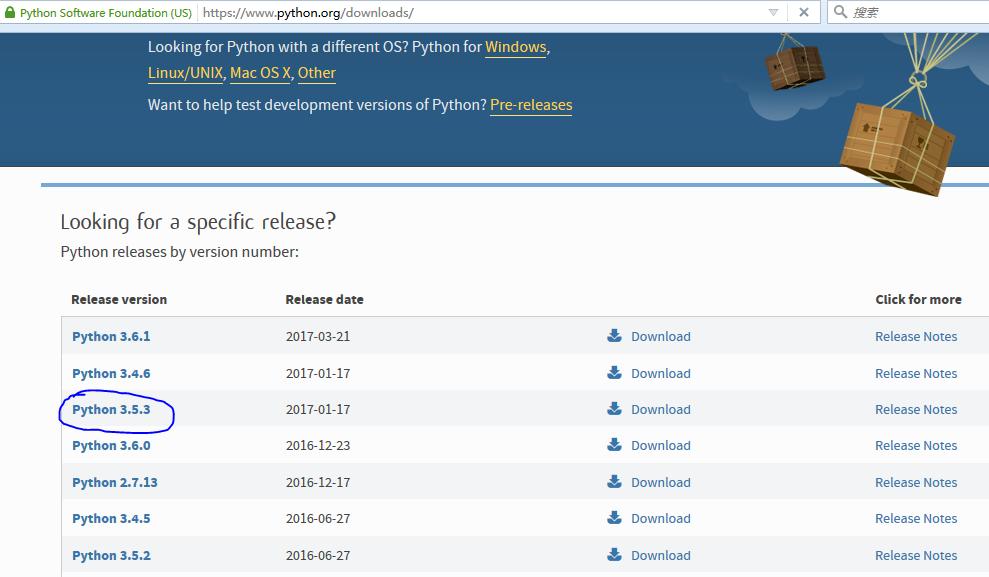This screenshot has height=577, width=989.
Task: Click Download text for Python 3.4.6
Action: pyautogui.click(x=661, y=373)
